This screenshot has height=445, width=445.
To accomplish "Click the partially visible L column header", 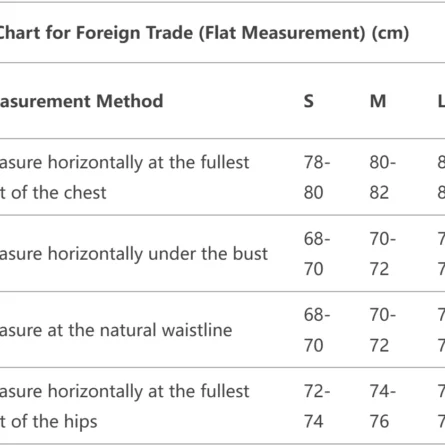I will (x=441, y=101).
